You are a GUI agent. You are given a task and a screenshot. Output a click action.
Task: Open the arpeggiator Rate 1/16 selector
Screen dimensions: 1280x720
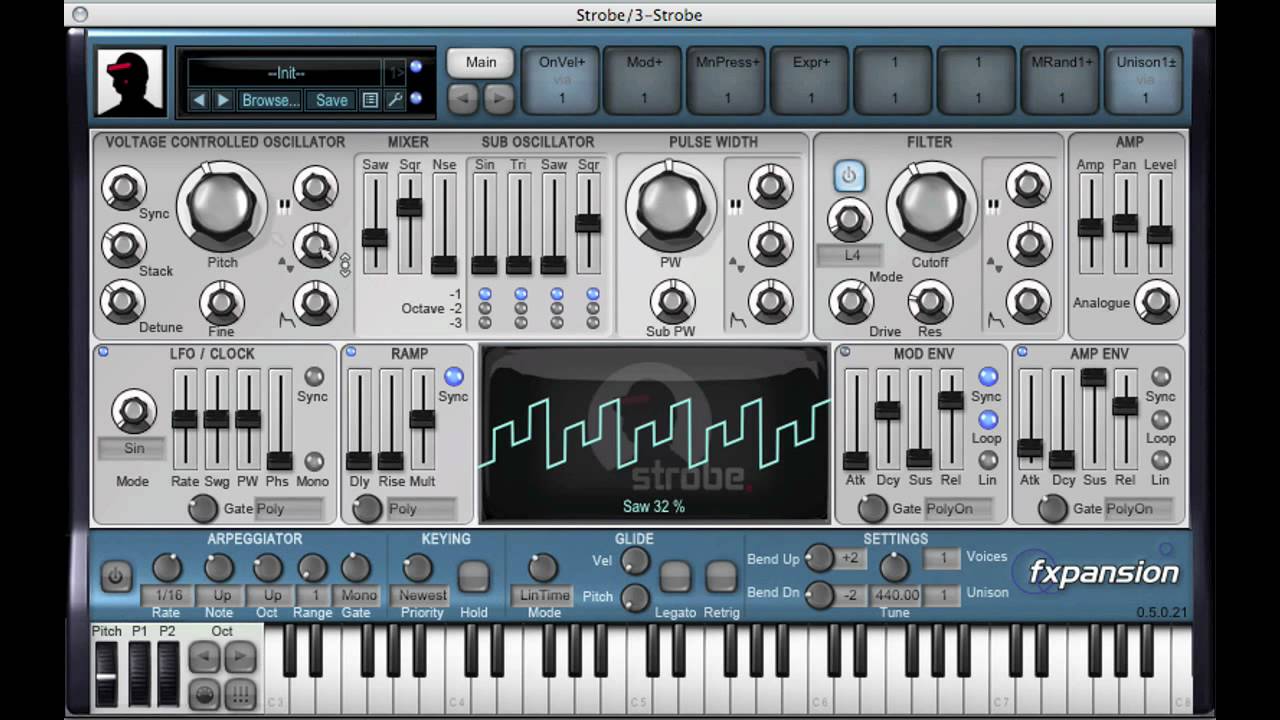(x=165, y=594)
